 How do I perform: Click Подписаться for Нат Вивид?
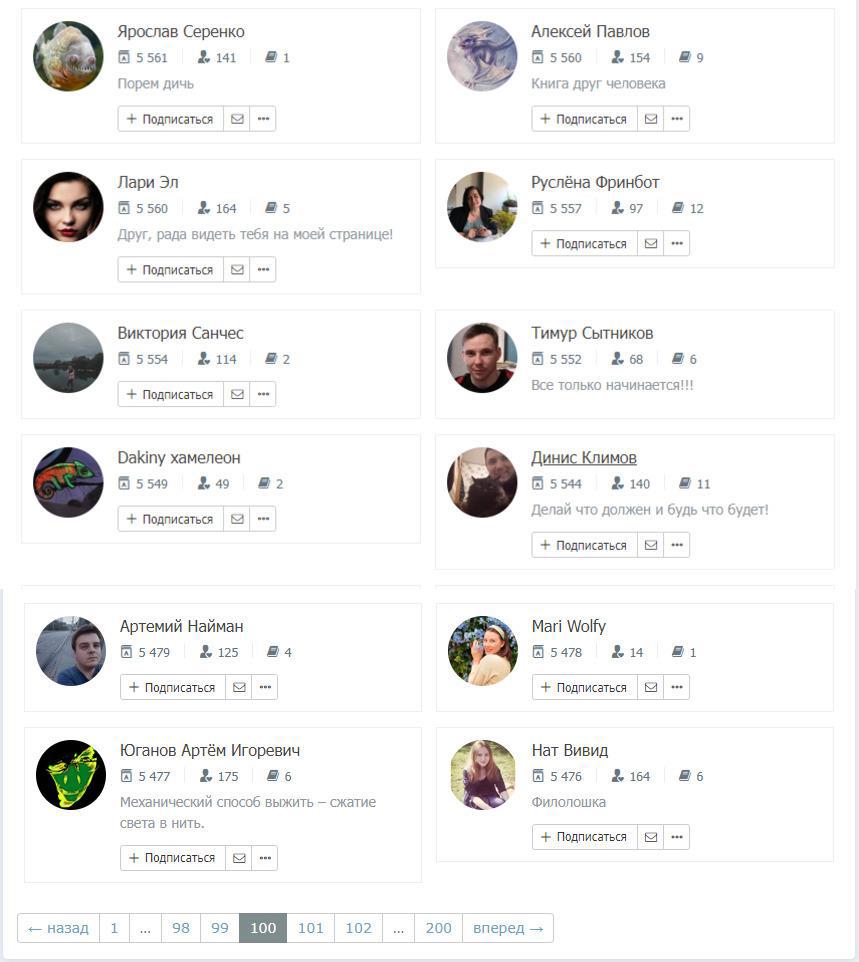[x=585, y=837]
